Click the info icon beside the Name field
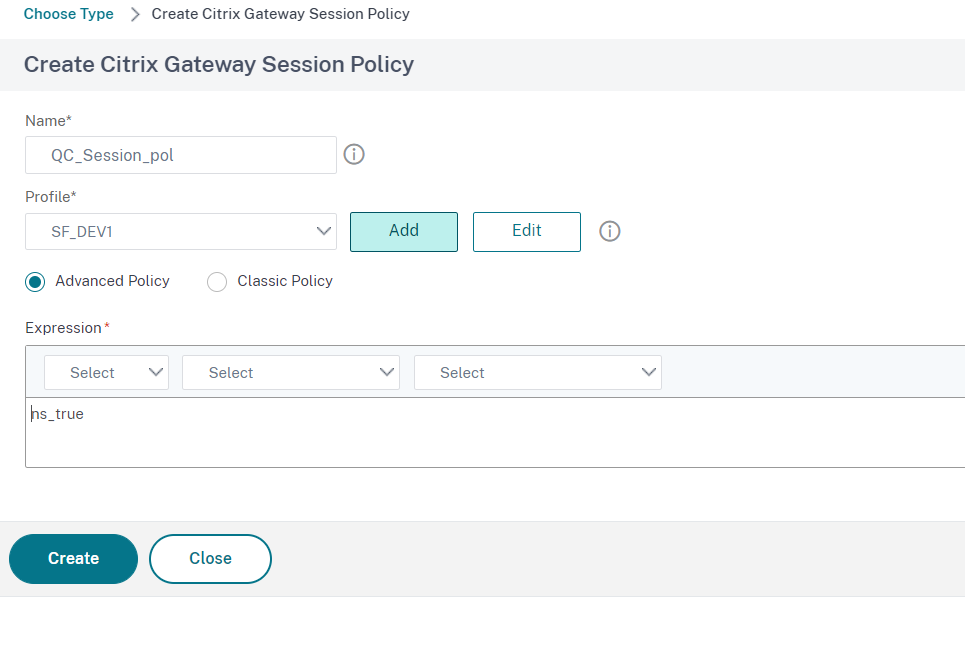Viewport: 965px width, 654px height. (x=354, y=155)
